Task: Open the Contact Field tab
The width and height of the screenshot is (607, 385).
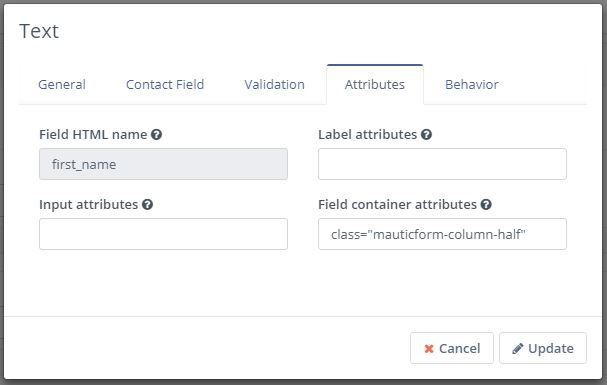Action: (x=165, y=84)
